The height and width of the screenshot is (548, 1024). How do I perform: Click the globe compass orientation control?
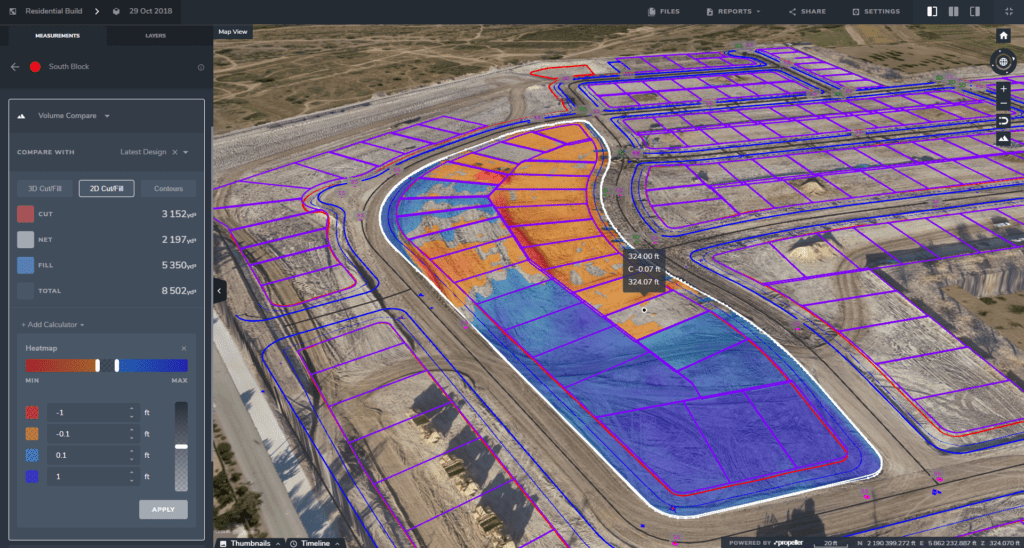(x=1003, y=62)
